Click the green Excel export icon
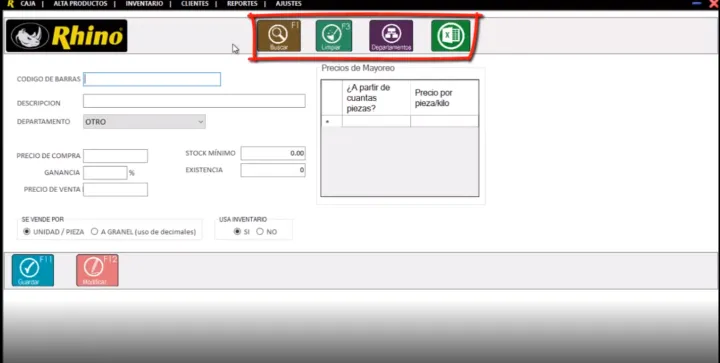Image resolution: width=720 pixels, height=363 pixels. point(450,36)
